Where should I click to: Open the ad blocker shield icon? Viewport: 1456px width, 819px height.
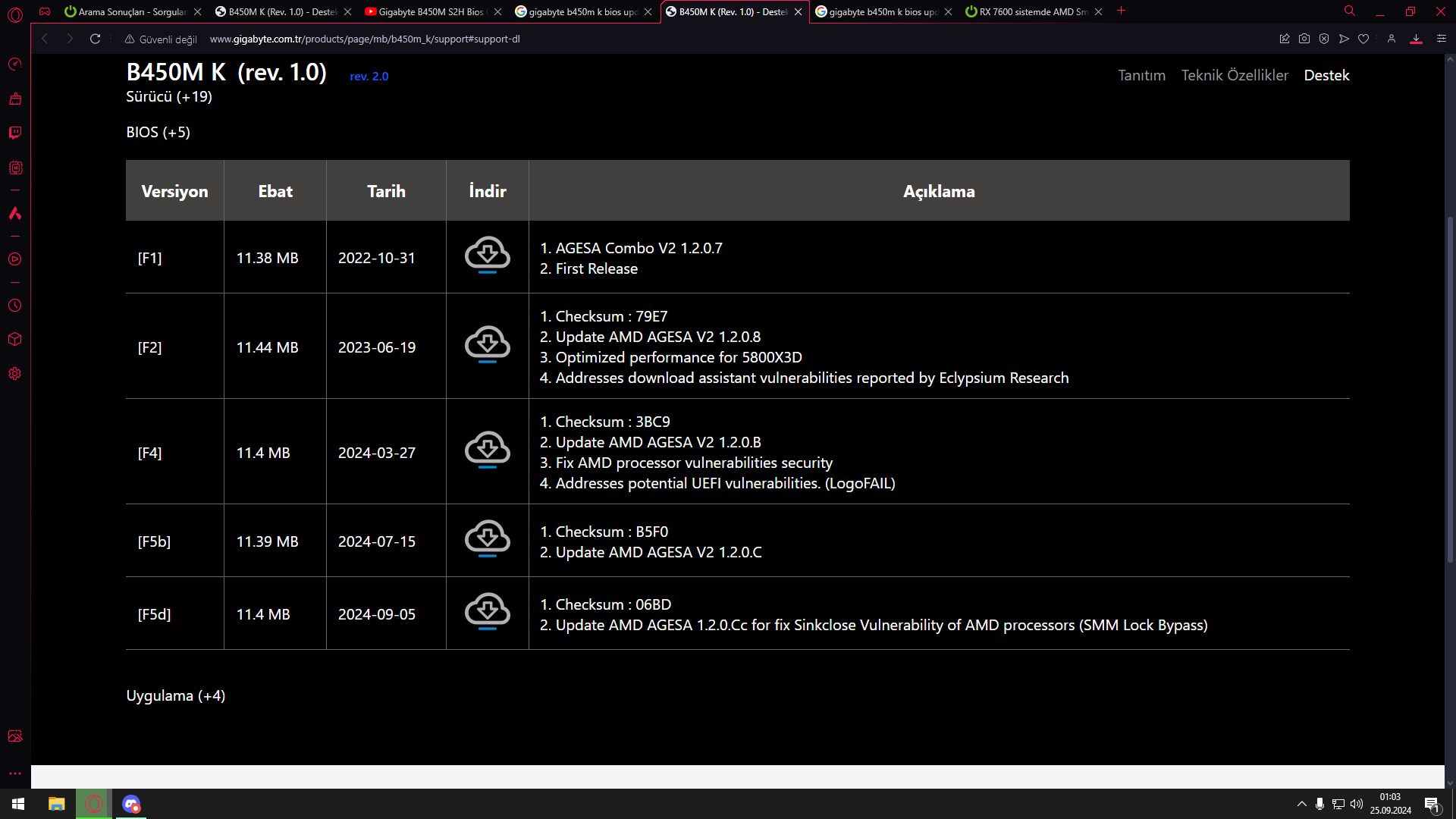pyautogui.click(x=1324, y=39)
